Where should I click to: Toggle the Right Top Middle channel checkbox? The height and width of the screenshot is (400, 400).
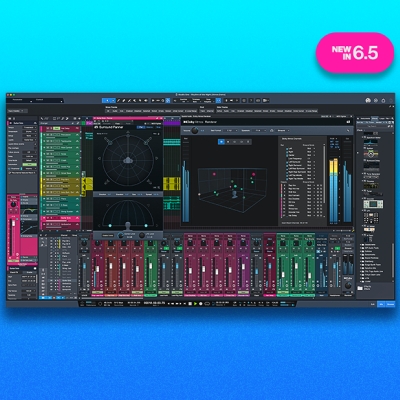click(287, 179)
